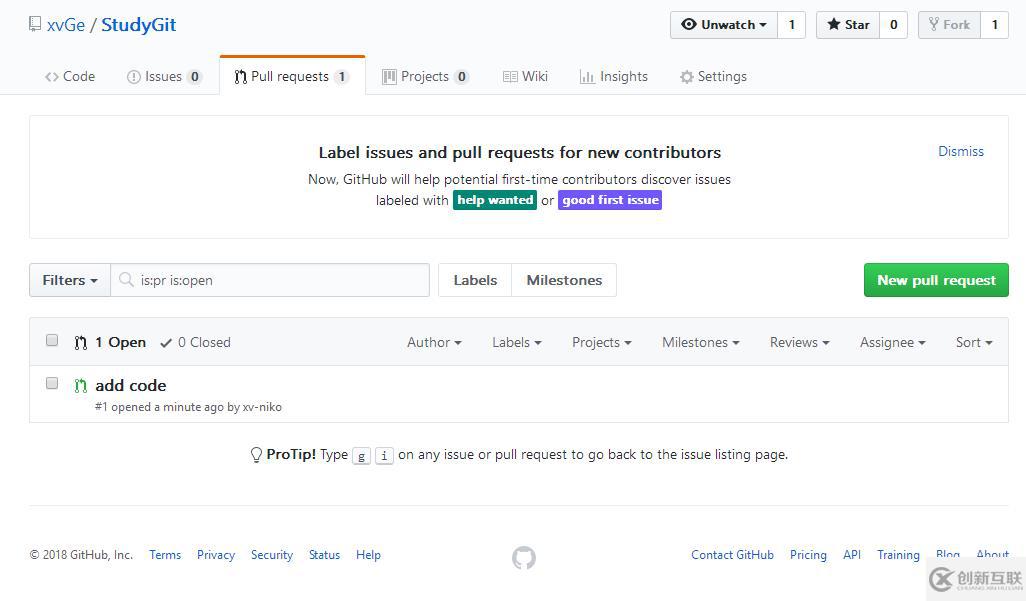Expand the Author filter dropdown
This screenshot has width=1026, height=601.
point(434,342)
